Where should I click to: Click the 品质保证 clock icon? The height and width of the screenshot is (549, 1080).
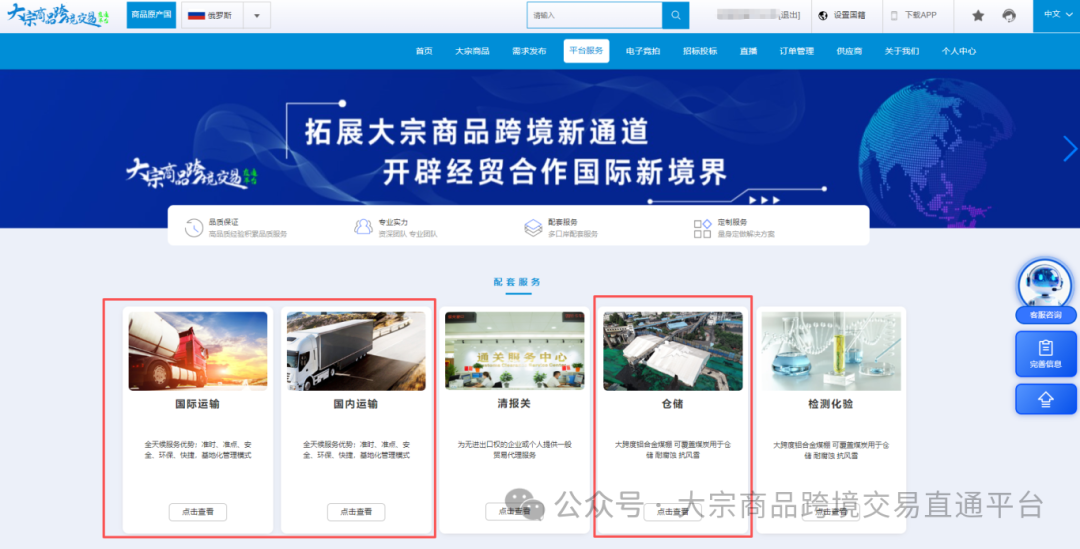coord(194,228)
